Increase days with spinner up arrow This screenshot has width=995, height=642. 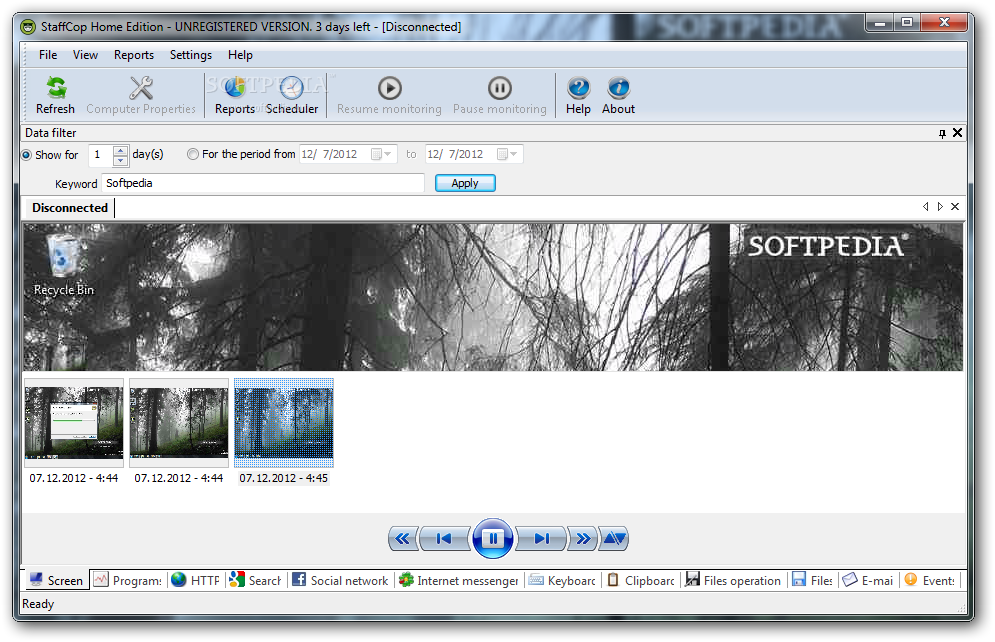point(121,150)
